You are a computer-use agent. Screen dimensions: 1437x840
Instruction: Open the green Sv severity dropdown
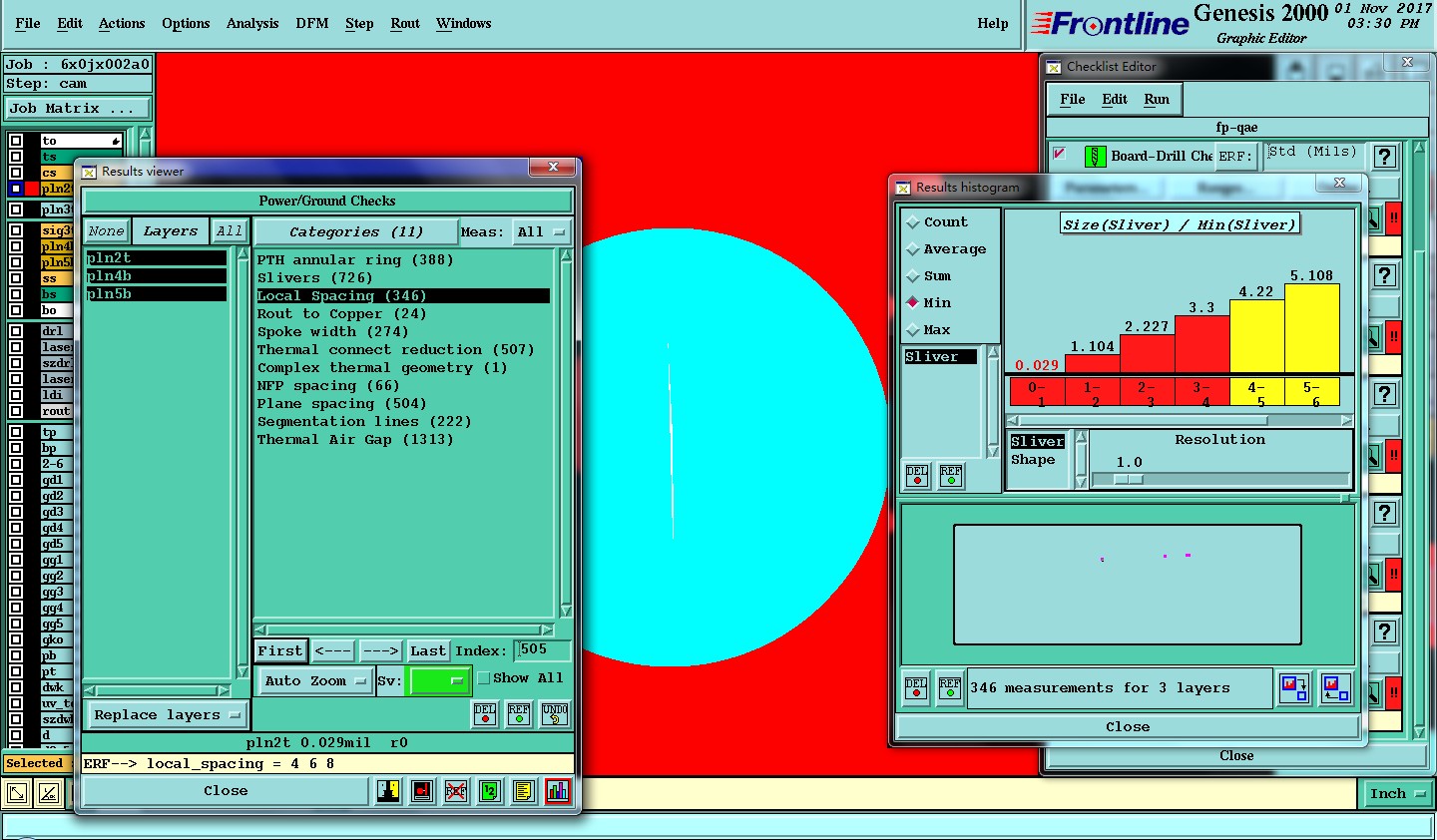click(440, 681)
